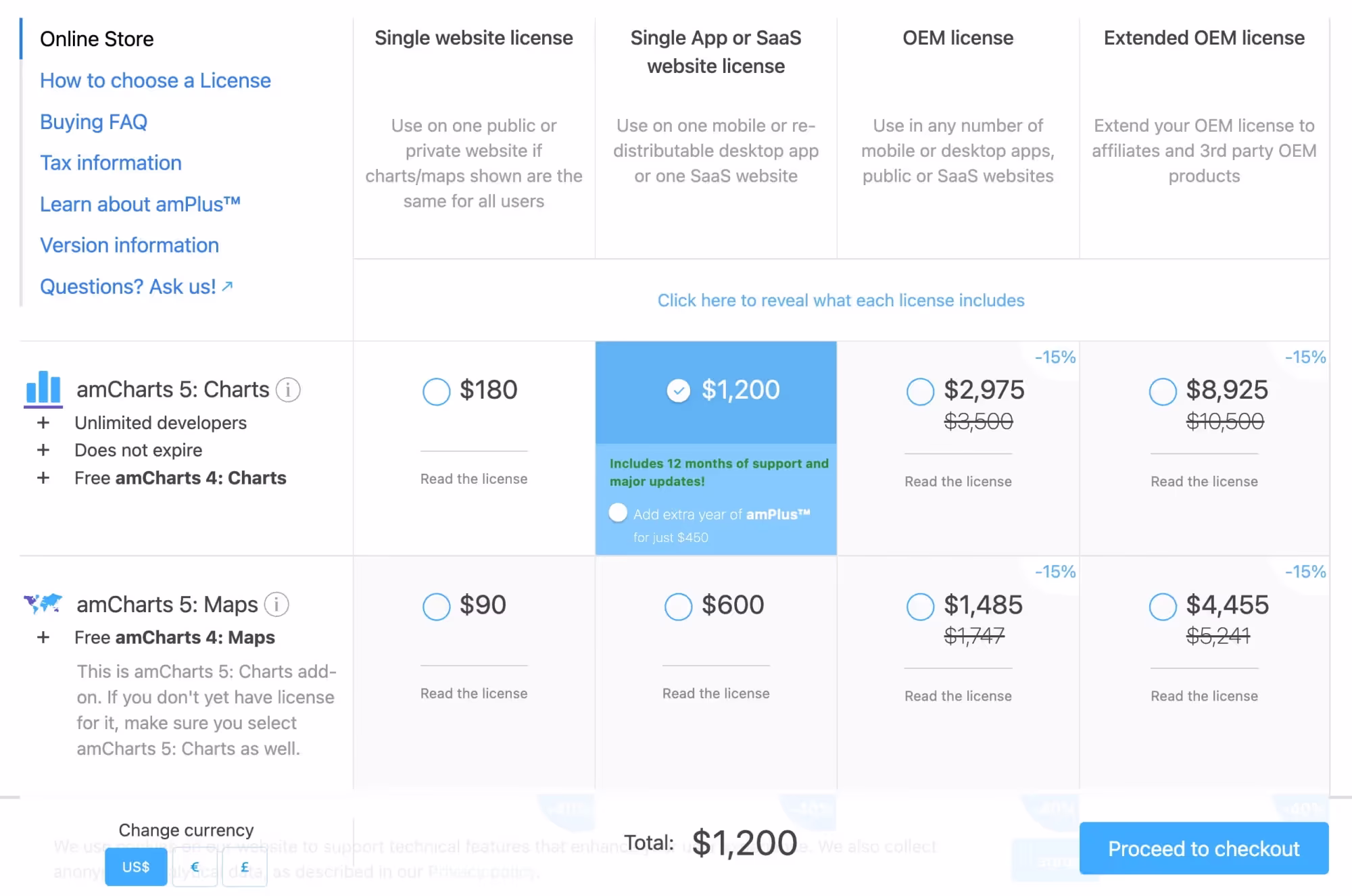This screenshot has height=896, width=1352.
Task: Read the license under $90 Maps price
Action: pos(474,693)
